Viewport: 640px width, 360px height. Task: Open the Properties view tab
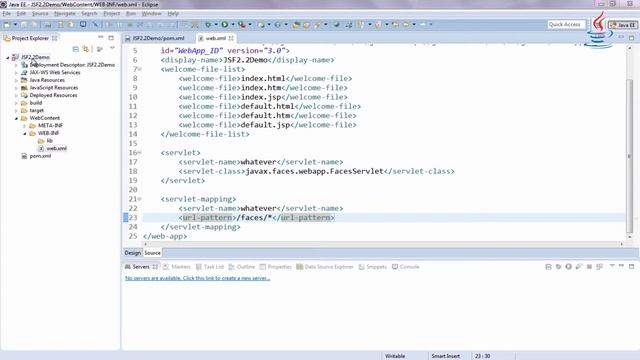click(276, 267)
